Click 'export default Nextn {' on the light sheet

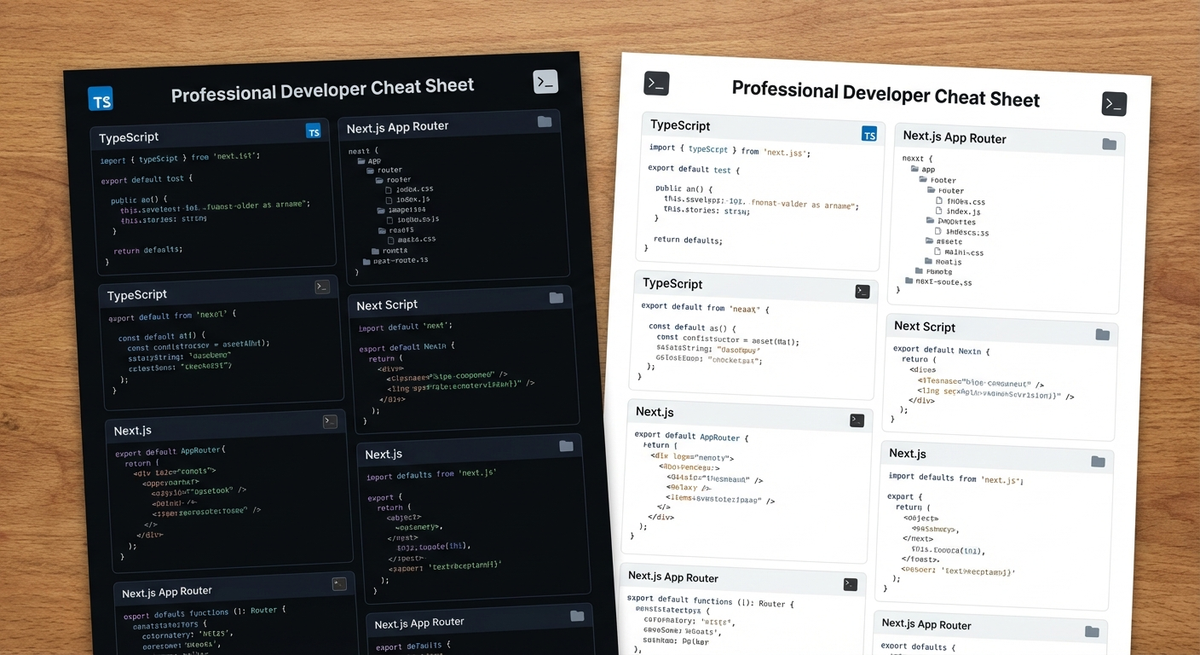pyautogui.click(x=939, y=351)
